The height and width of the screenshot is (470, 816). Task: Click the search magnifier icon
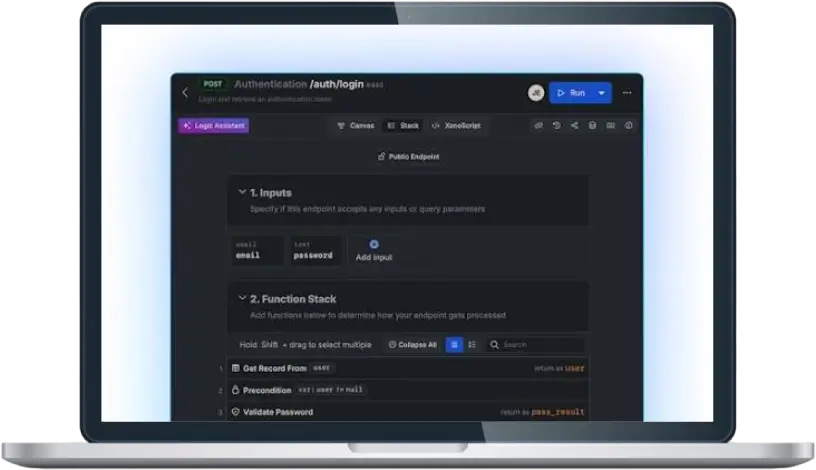(494, 345)
